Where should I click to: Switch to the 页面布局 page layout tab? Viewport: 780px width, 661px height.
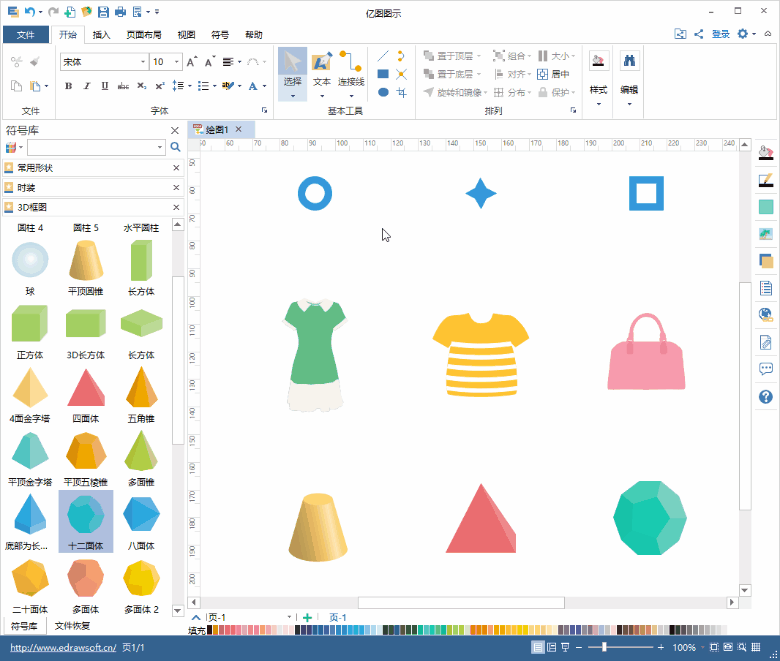pyautogui.click(x=144, y=34)
